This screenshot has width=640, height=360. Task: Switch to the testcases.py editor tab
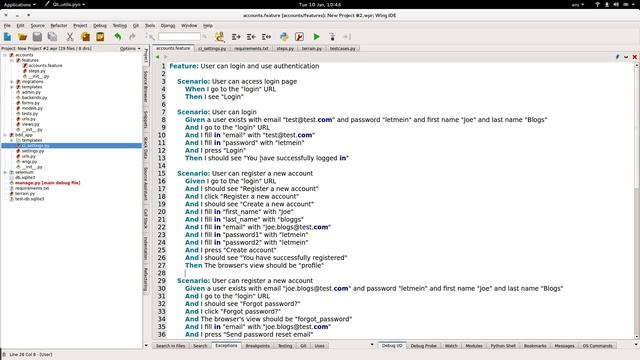tap(342, 48)
